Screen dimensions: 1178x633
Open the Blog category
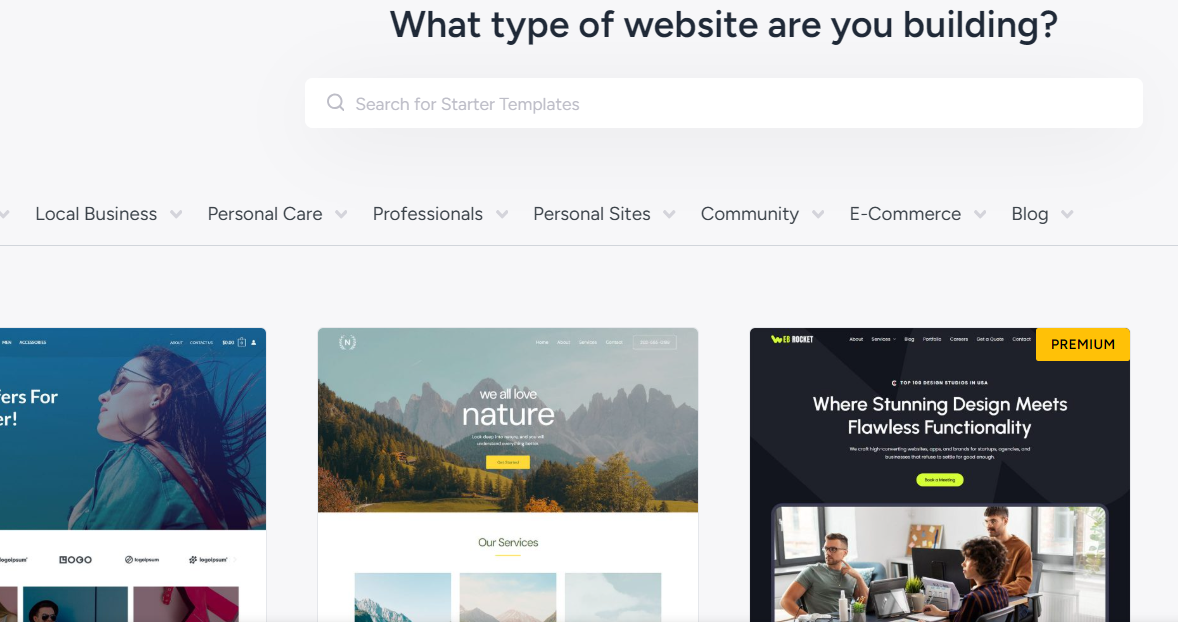(1029, 214)
